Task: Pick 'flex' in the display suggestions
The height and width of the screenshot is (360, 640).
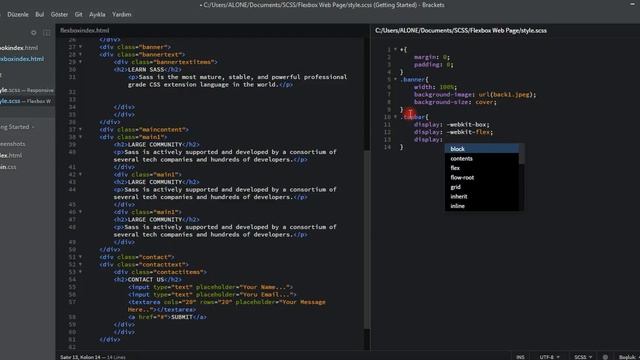Action: tap(482, 168)
